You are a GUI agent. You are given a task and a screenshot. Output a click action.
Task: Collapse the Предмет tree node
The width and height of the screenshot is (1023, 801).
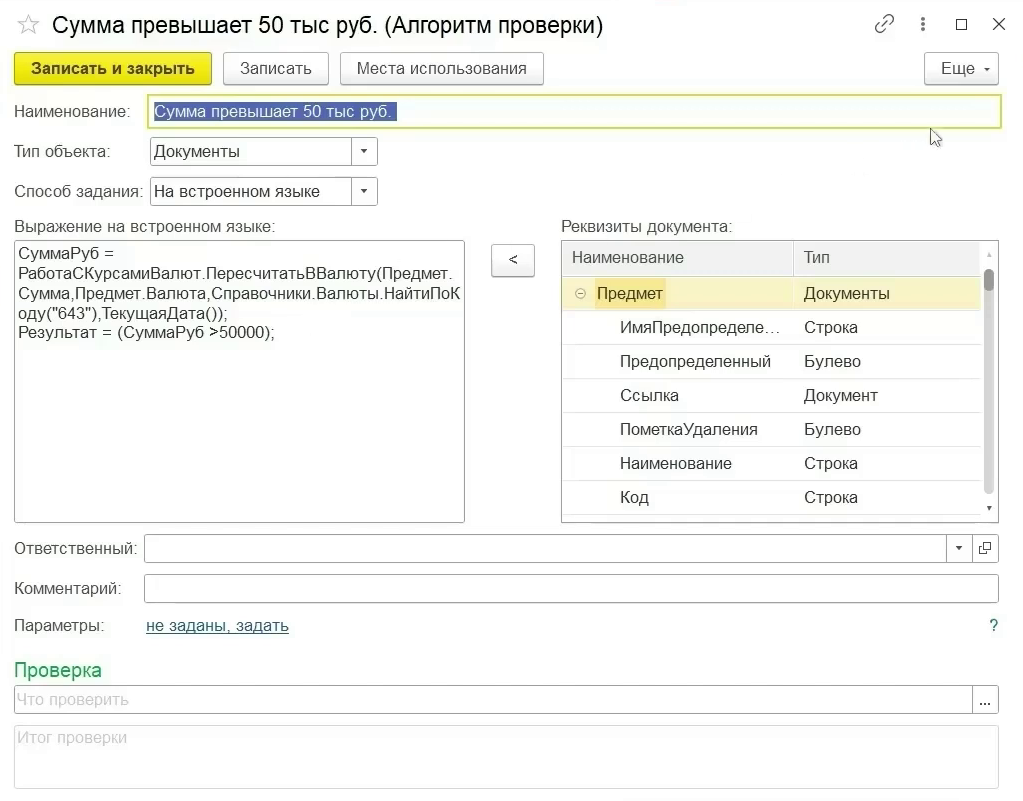tap(581, 294)
